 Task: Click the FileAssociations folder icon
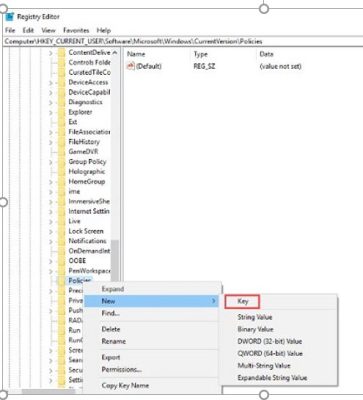click(62, 132)
